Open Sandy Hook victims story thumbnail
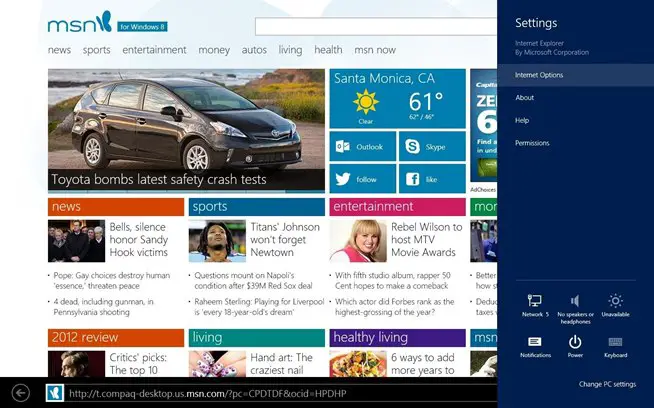Image resolution: width=654 pixels, height=408 pixels. point(76,241)
